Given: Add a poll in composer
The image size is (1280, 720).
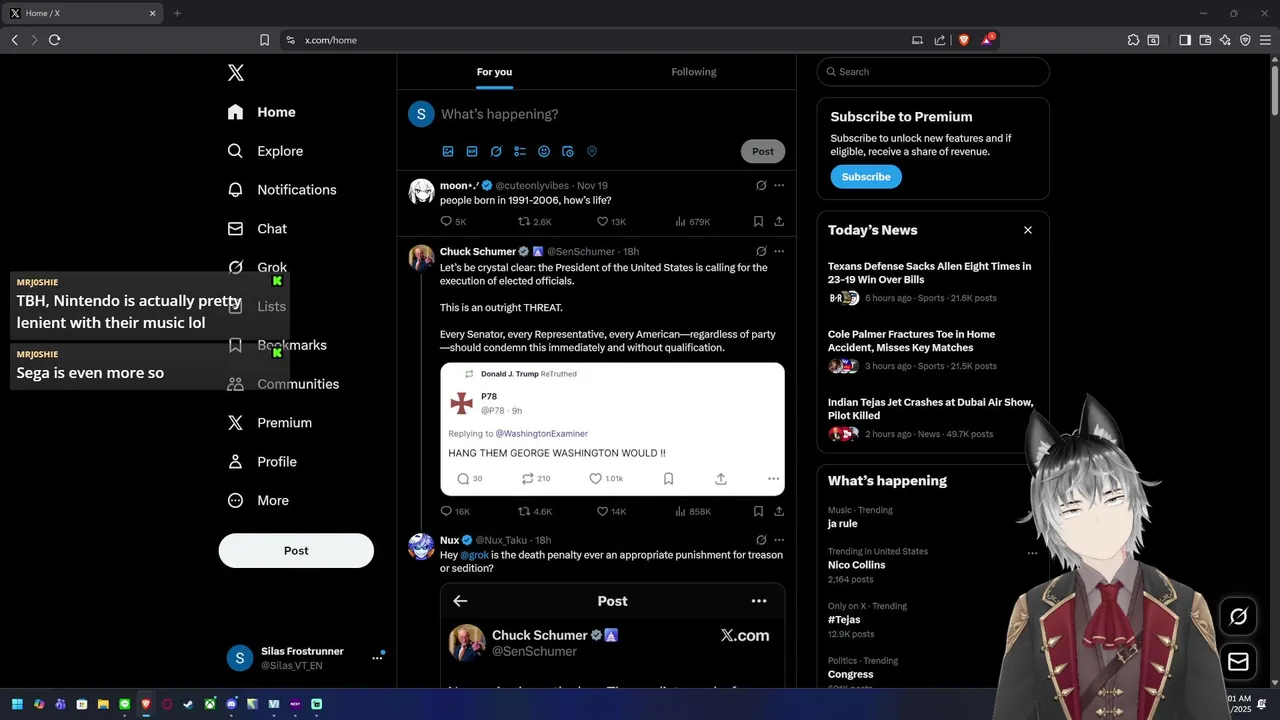Looking at the screenshot, I should tap(520, 152).
